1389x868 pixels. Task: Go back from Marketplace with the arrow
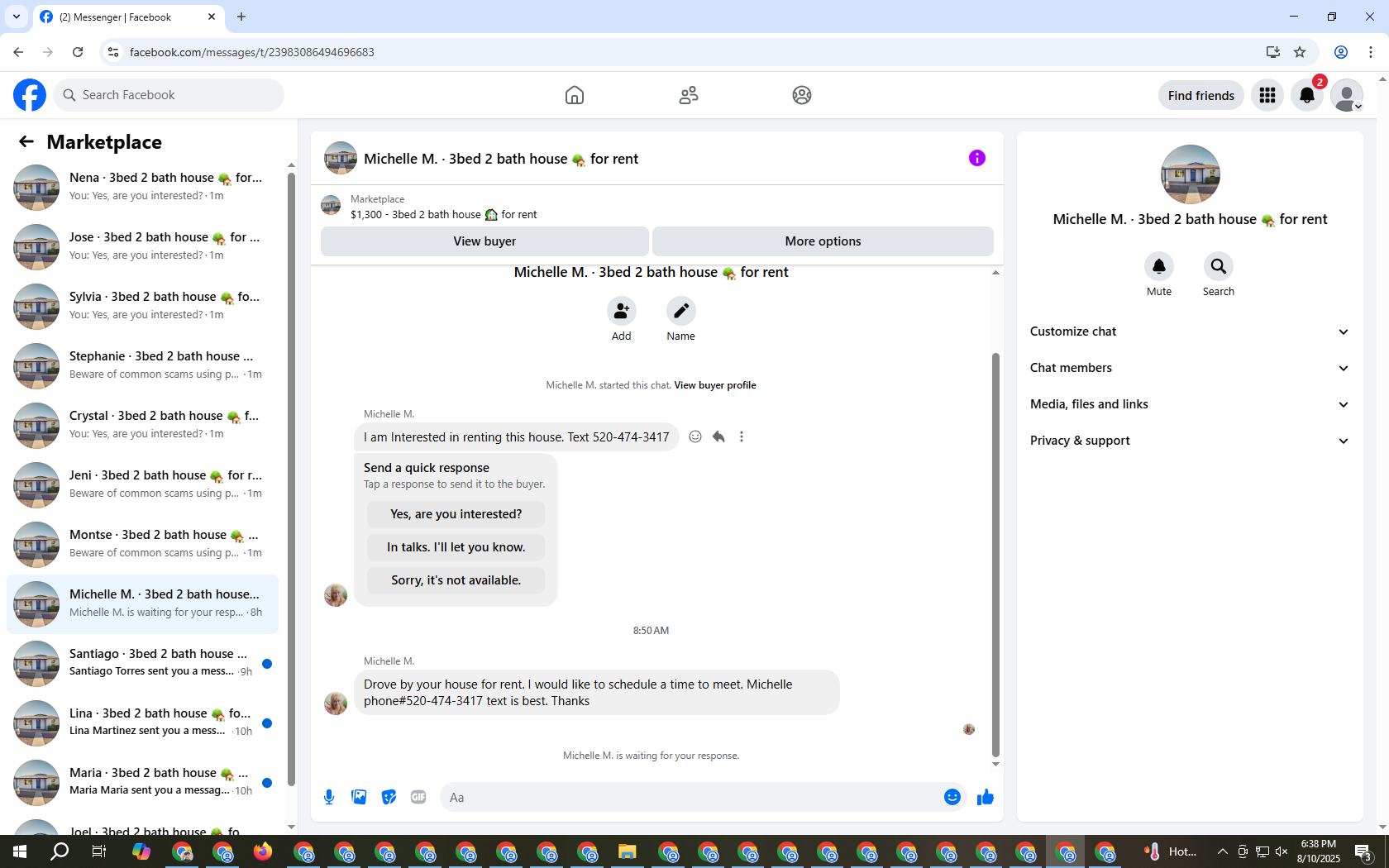click(x=26, y=141)
